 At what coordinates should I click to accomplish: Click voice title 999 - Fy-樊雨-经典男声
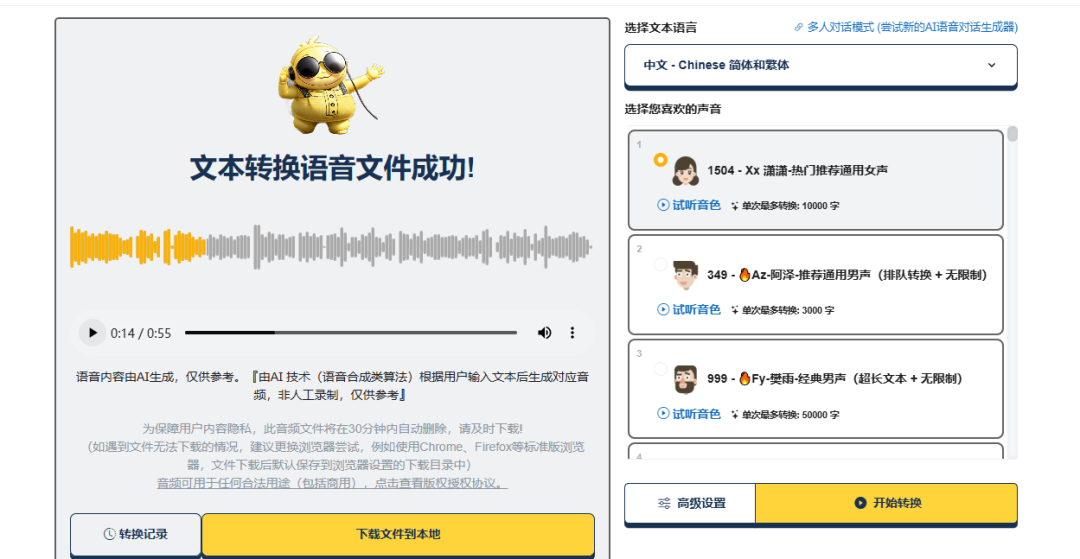(835, 379)
